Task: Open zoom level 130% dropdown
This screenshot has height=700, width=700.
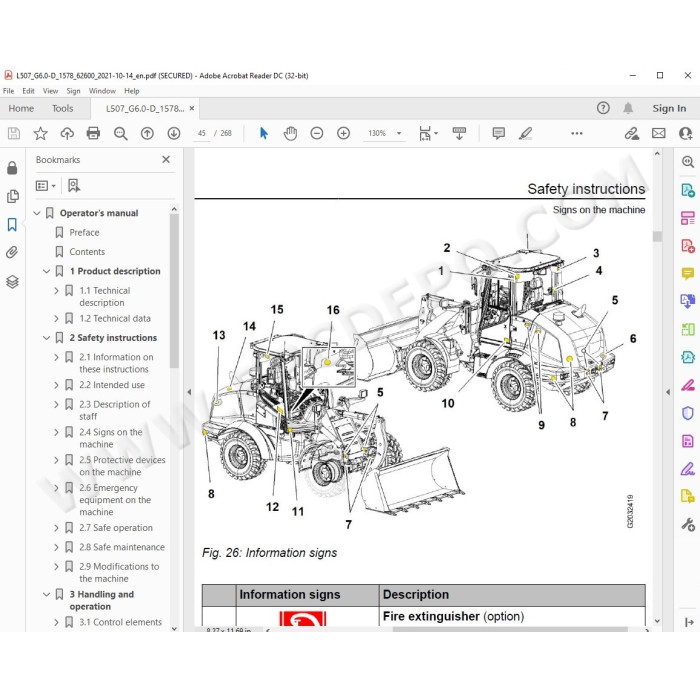Action: 399,133
